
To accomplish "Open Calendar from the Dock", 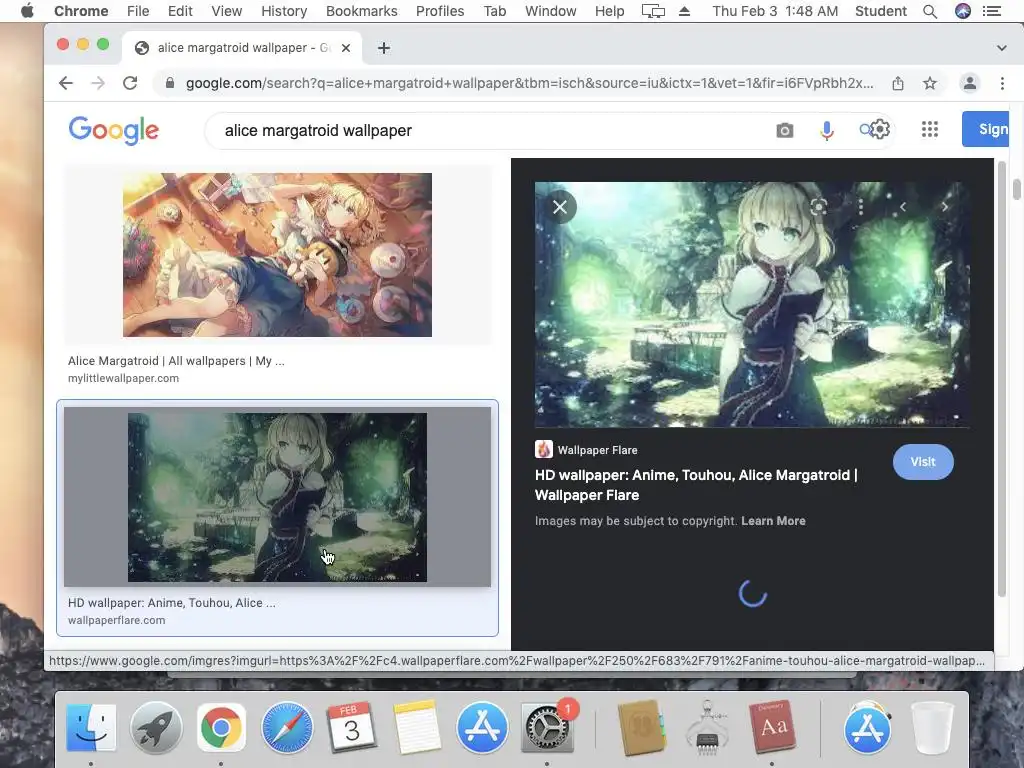I will pyautogui.click(x=351, y=727).
